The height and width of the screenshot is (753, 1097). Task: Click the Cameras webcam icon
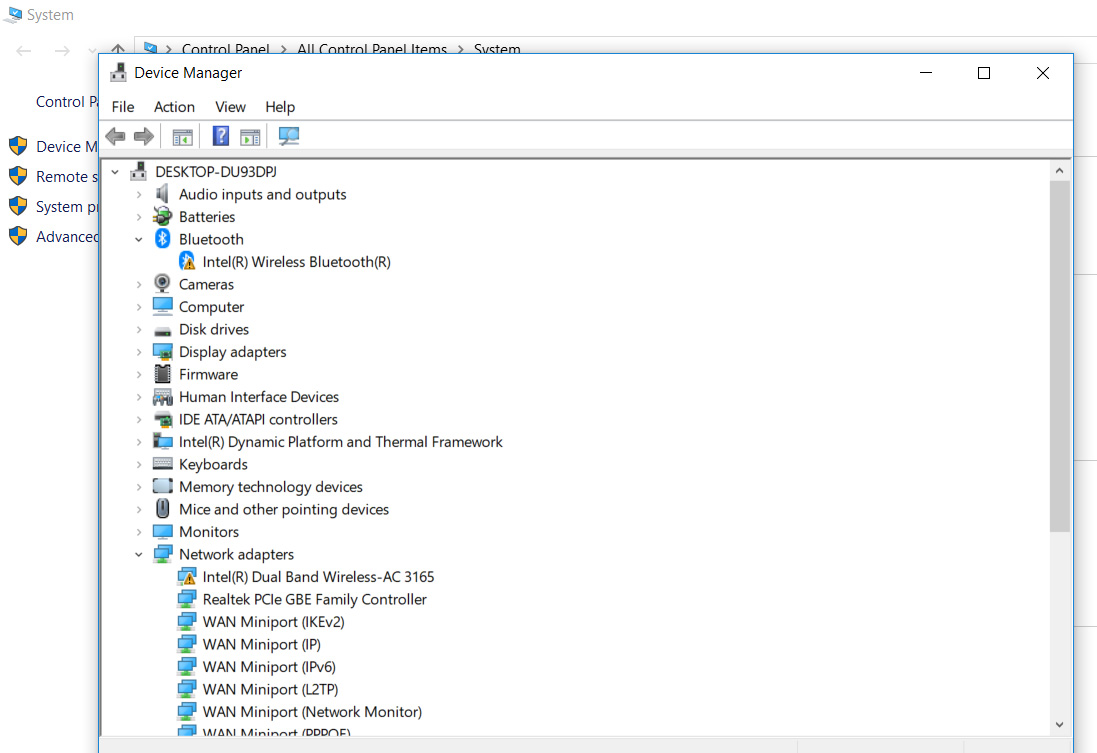162,283
